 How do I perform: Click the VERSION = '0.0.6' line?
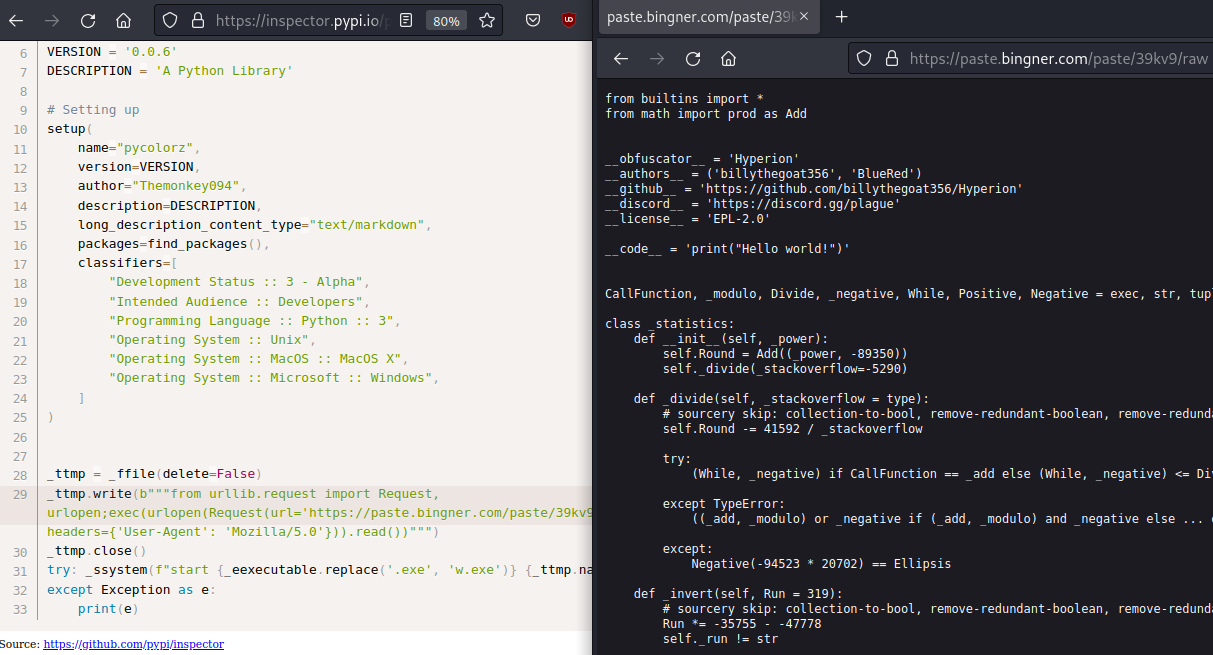(112, 52)
